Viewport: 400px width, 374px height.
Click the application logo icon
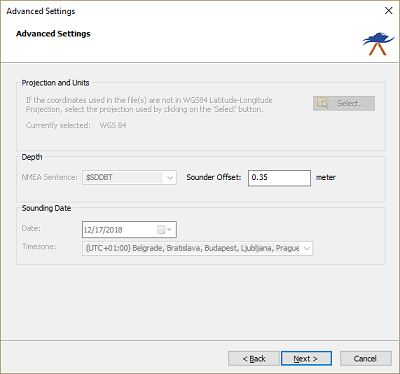(x=378, y=44)
